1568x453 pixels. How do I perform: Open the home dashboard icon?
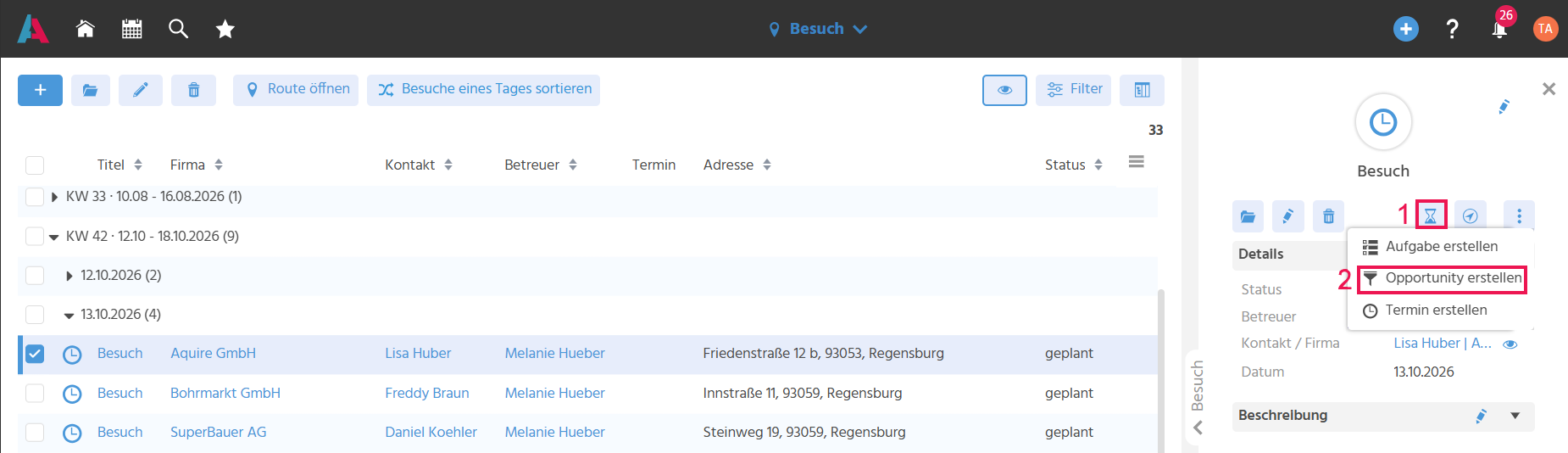pyautogui.click(x=85, y=29)
